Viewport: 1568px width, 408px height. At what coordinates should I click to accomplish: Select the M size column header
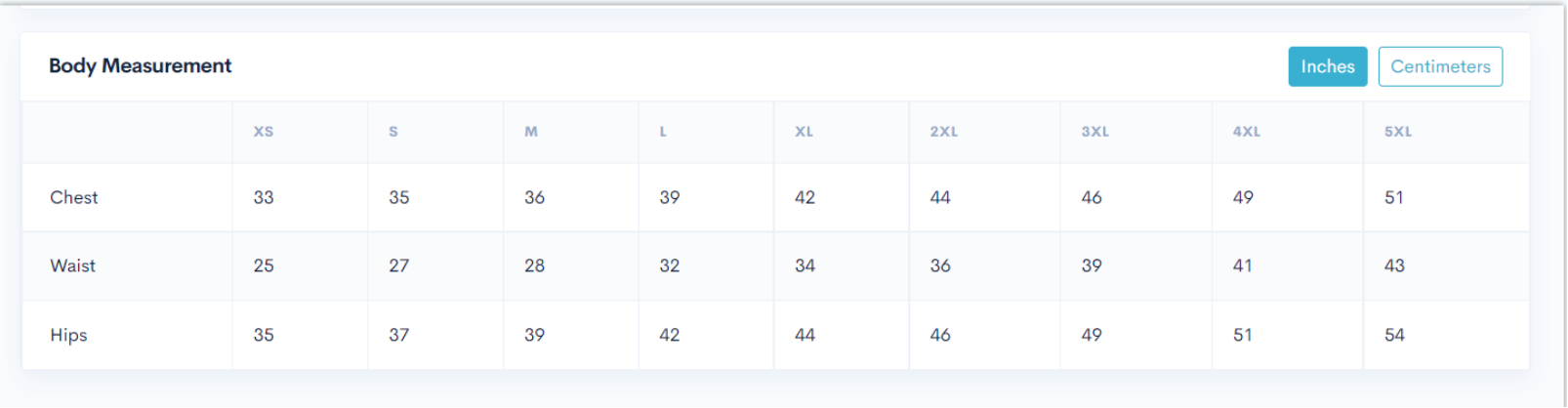click(531, 132)
